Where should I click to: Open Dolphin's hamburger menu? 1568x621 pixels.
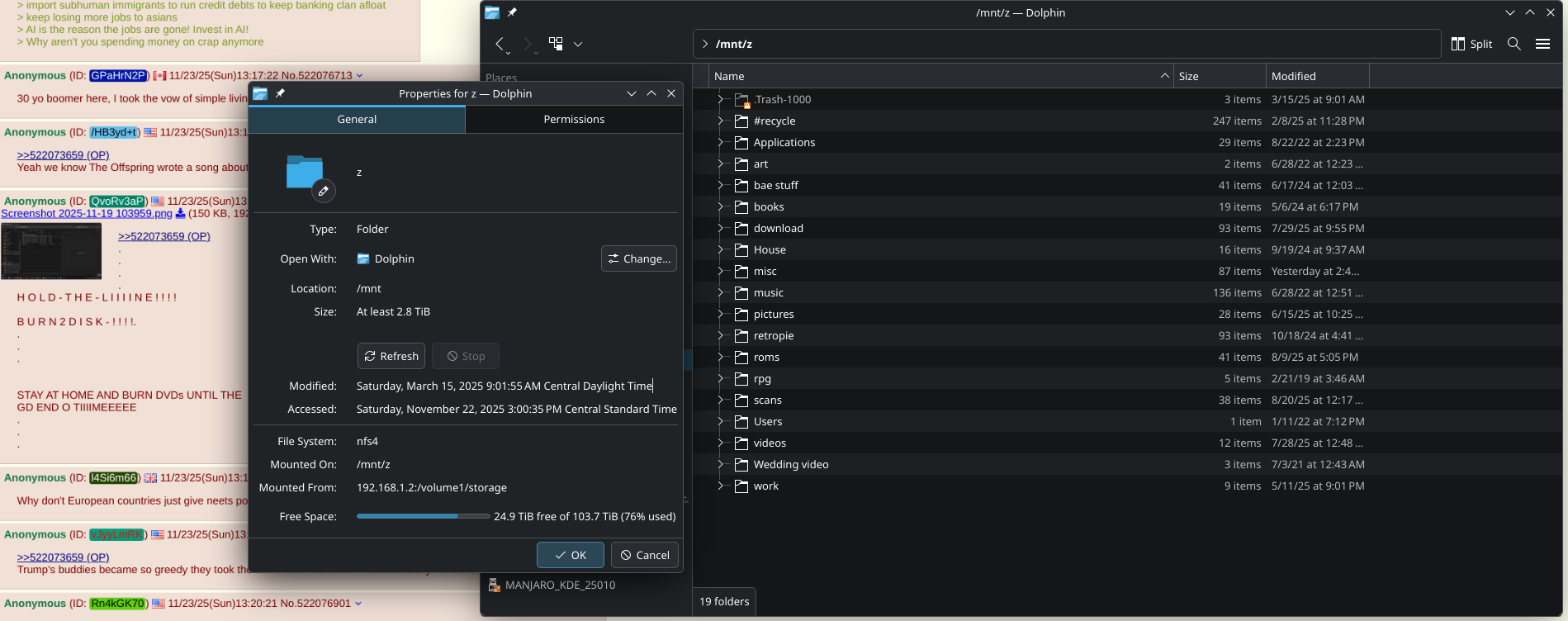(x=1542, y=44)
